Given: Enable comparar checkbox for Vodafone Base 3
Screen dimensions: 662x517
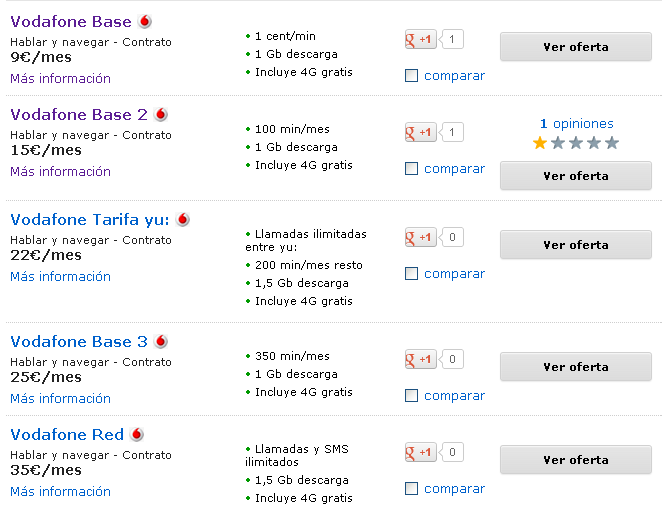Looking at the screenshot, I should click(411, 395).
